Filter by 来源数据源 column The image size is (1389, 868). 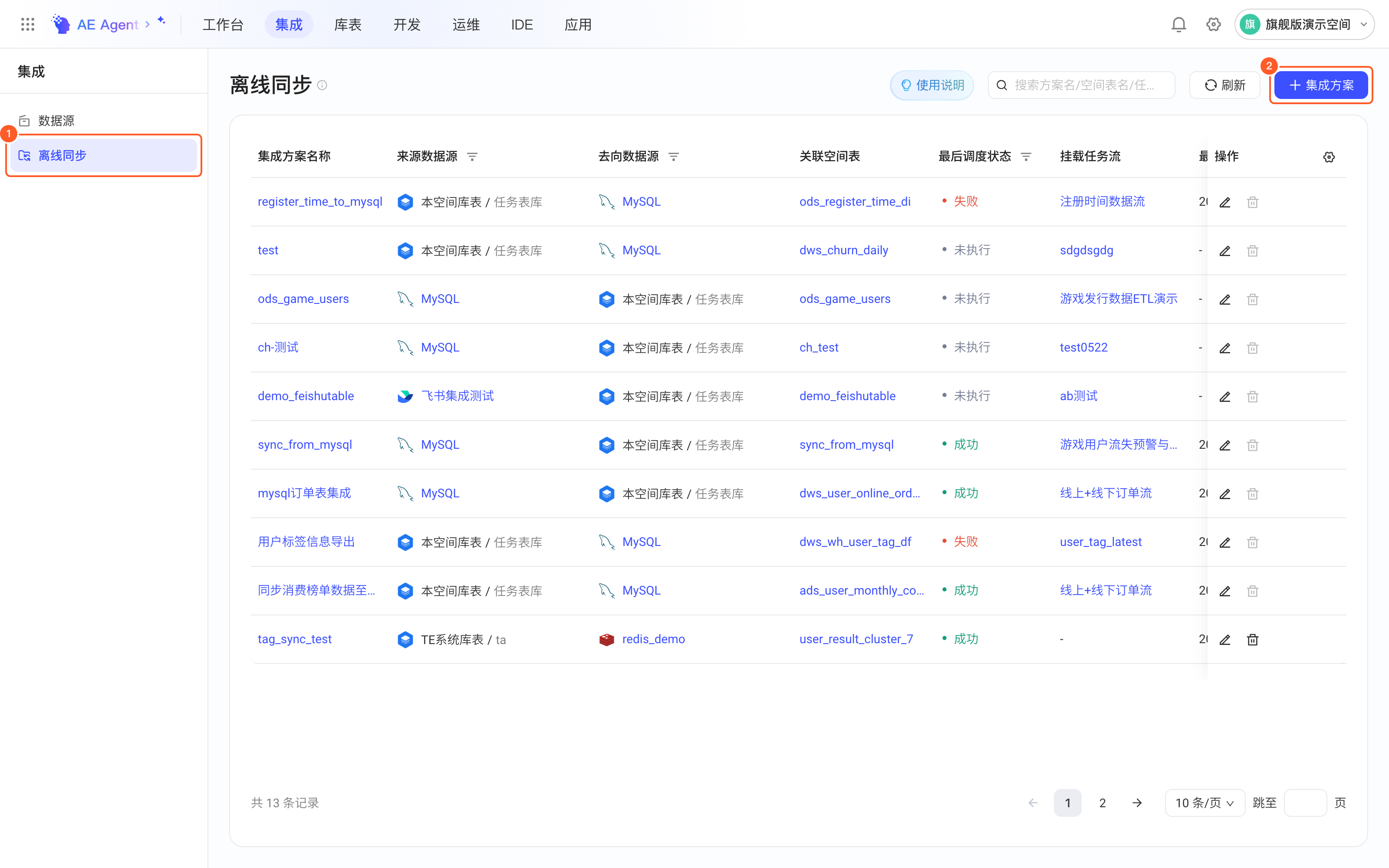[472, 157]
